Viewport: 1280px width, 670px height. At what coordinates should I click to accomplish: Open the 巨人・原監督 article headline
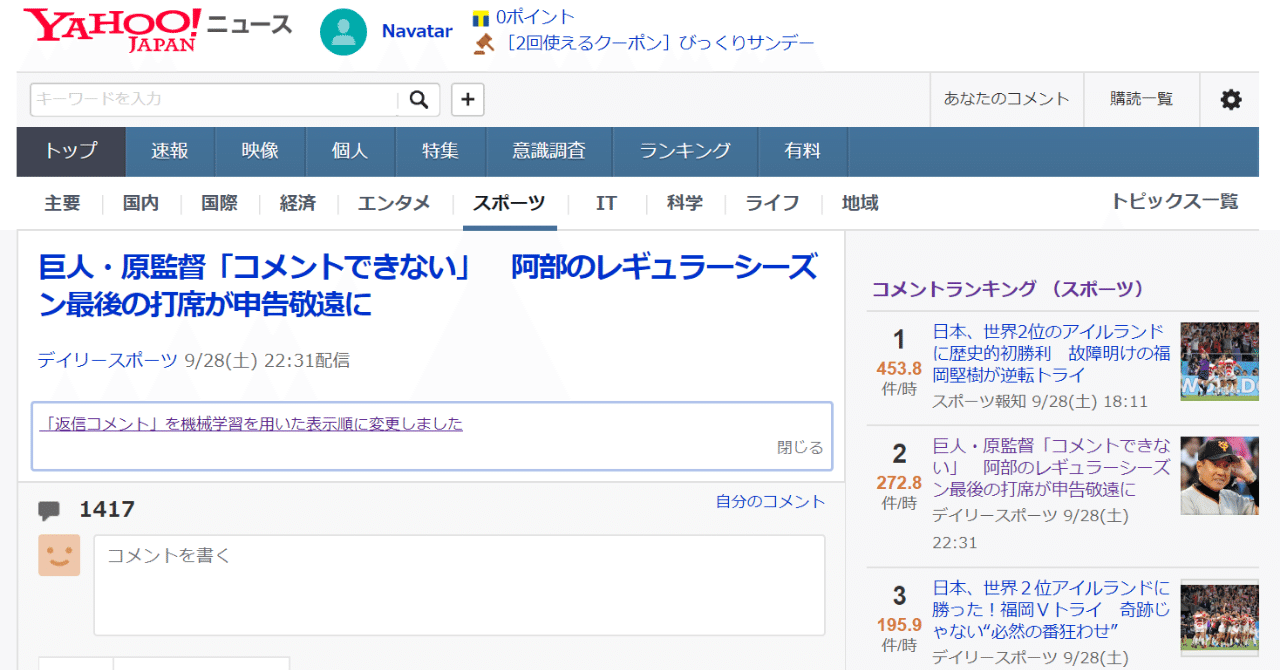point(428,286)
